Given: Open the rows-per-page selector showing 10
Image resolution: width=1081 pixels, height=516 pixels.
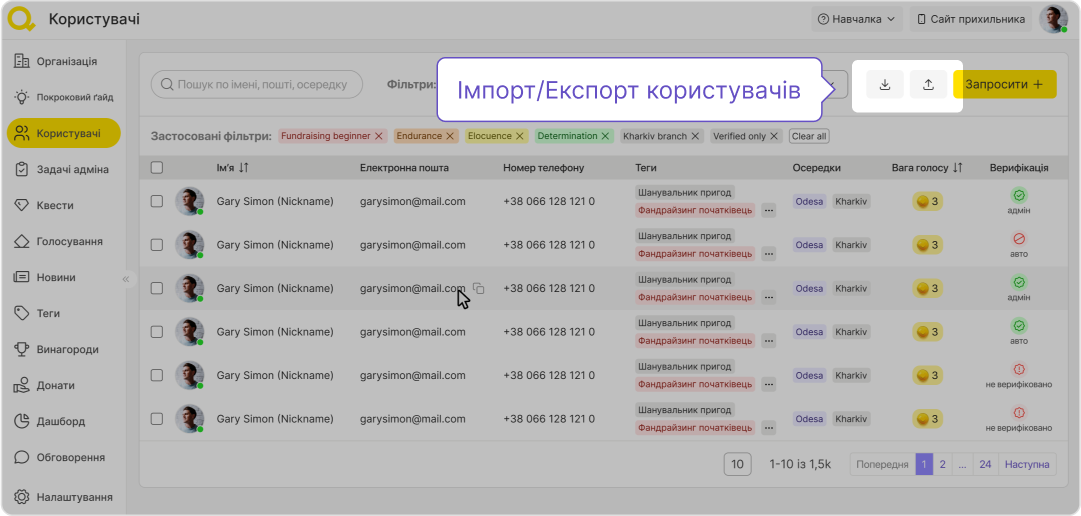Looking at the screenshot, I should pos(737,464).
